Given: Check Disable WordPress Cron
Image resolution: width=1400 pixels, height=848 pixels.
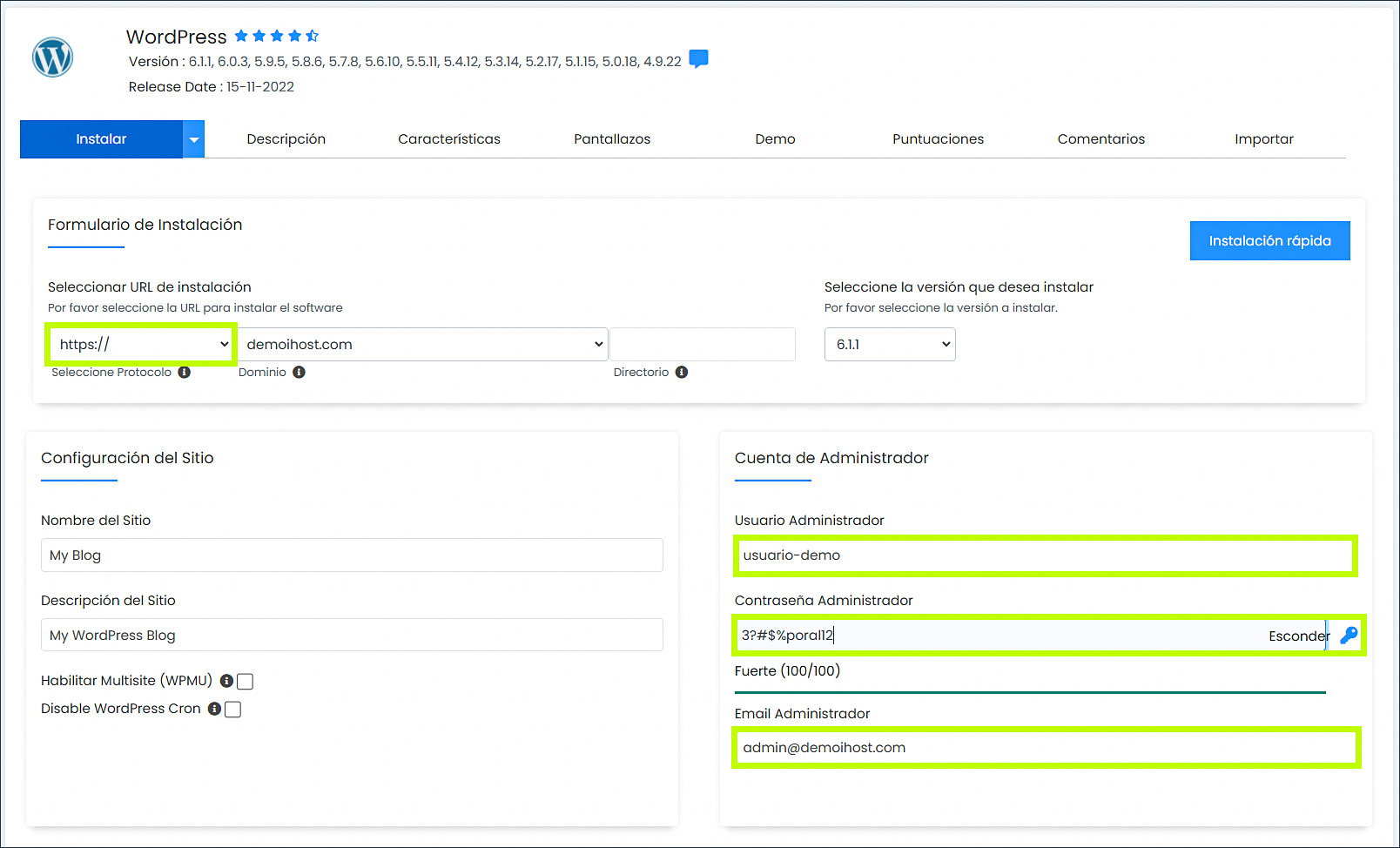Looking at the screenshot, I should coord(232,709).
